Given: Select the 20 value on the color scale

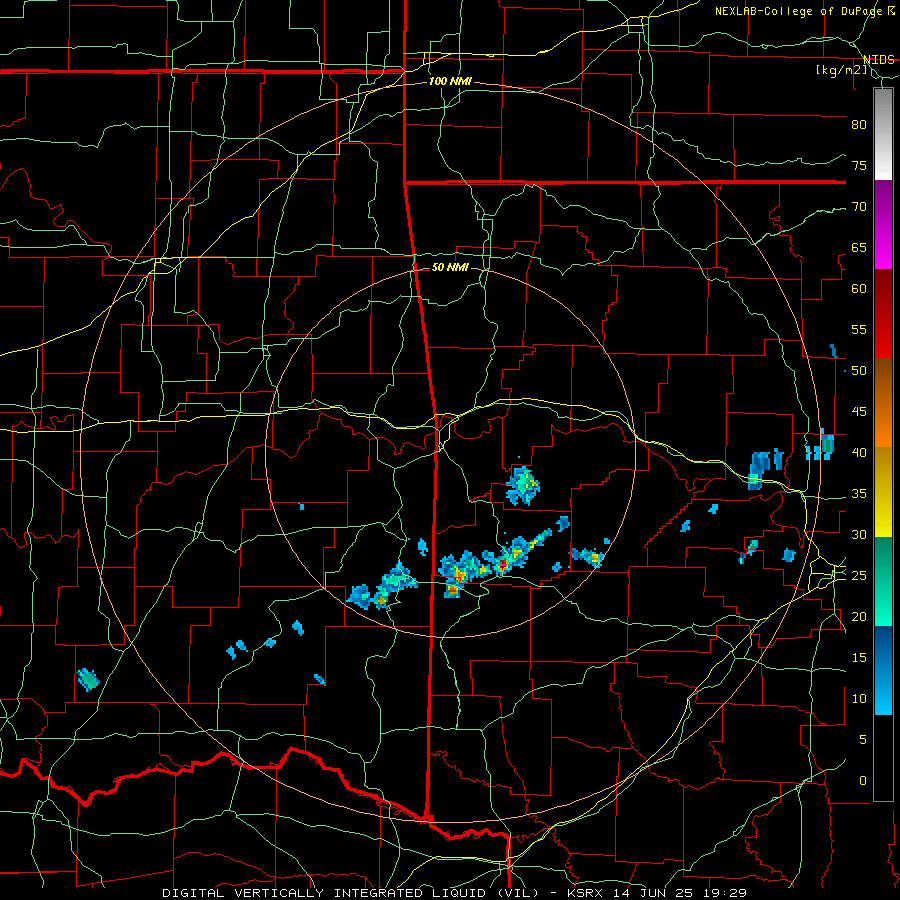Looking at the screenshot, I should (x=859, y=617).
